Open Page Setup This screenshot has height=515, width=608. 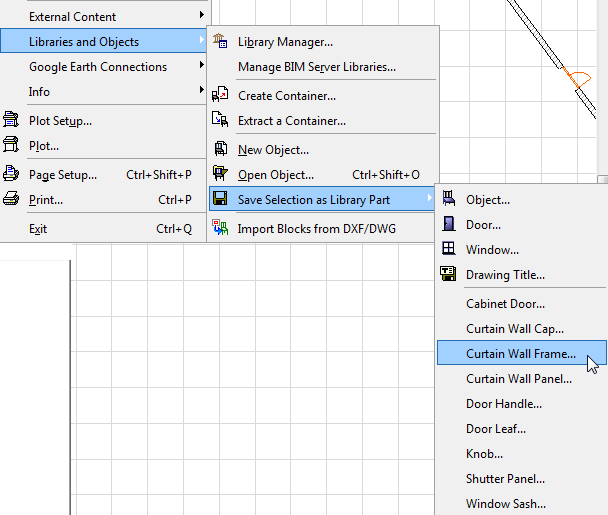click(x=103, y=175)
